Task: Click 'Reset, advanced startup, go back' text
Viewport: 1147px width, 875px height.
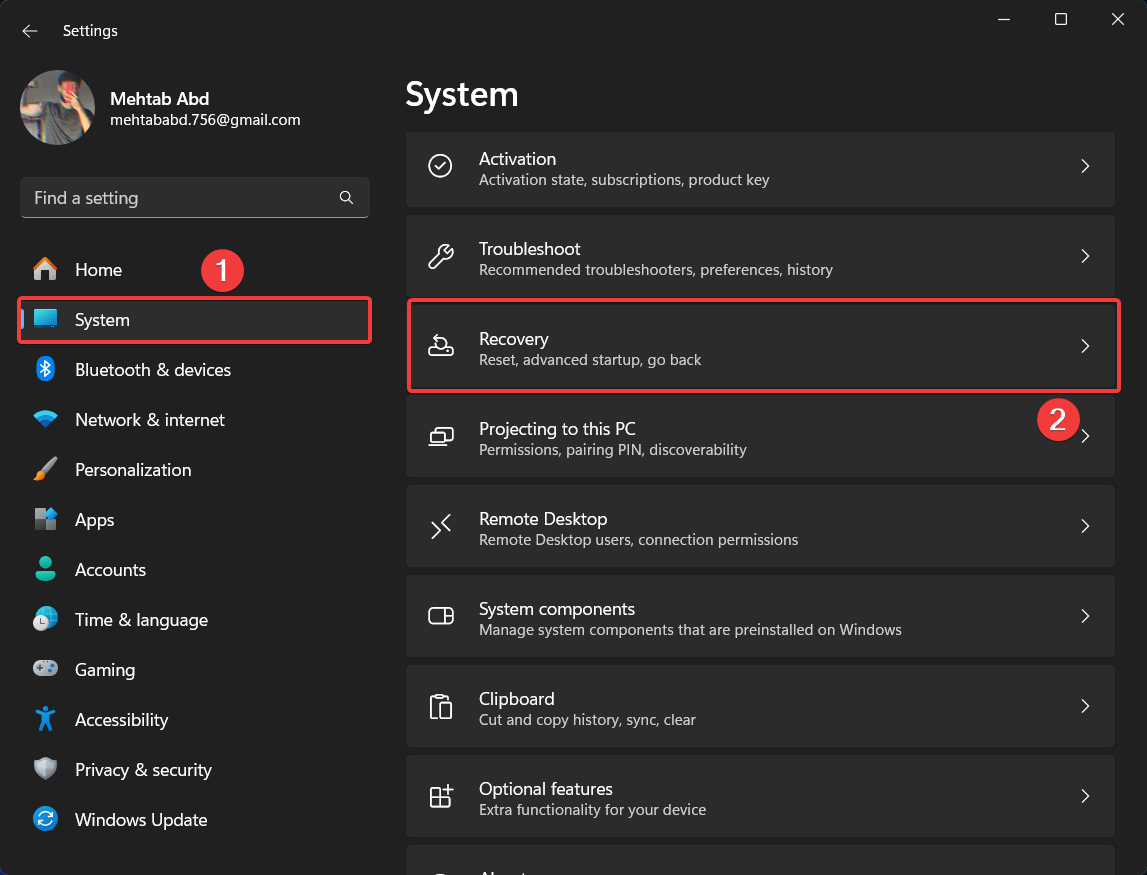Action: [590, 359]
